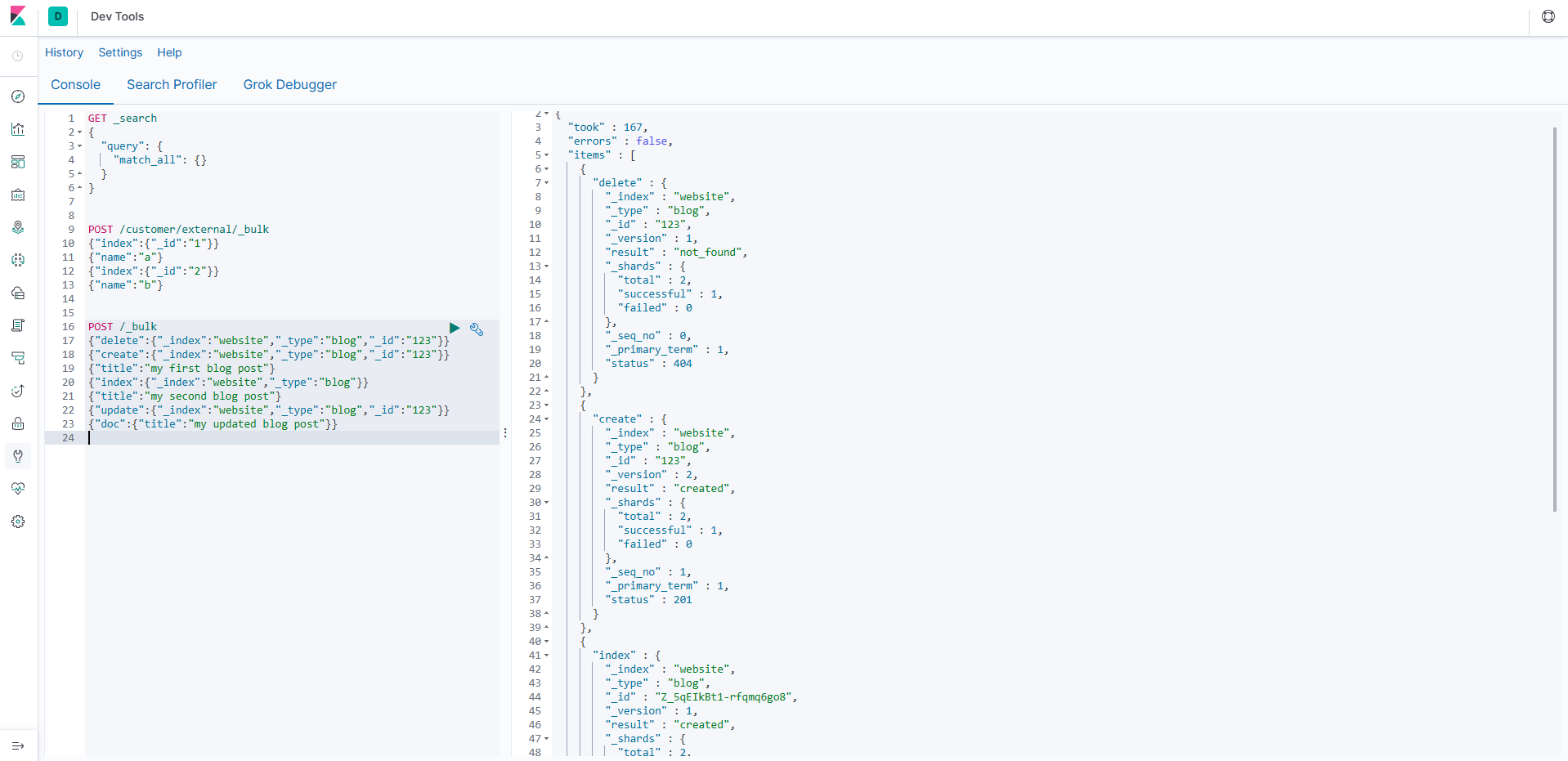Collapse the "delete" block on output line 7

coord(547,183)
